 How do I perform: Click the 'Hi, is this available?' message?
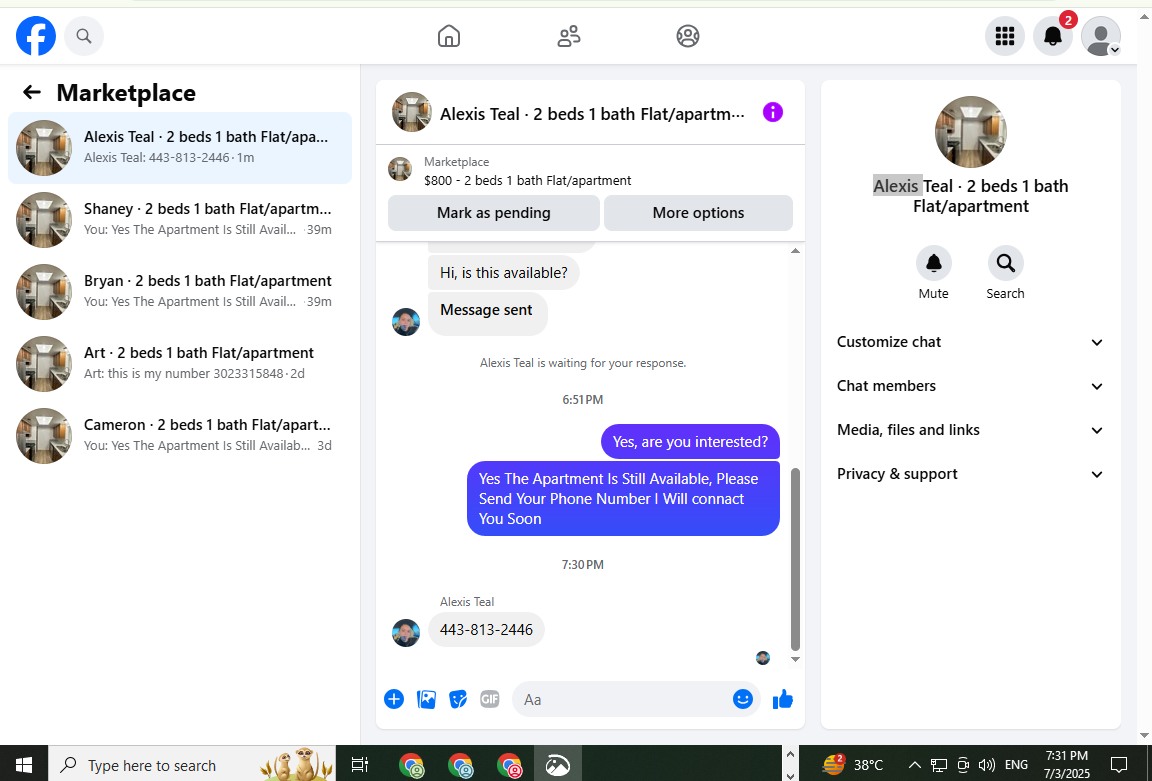pyautogui.click(x=504, y=273)
